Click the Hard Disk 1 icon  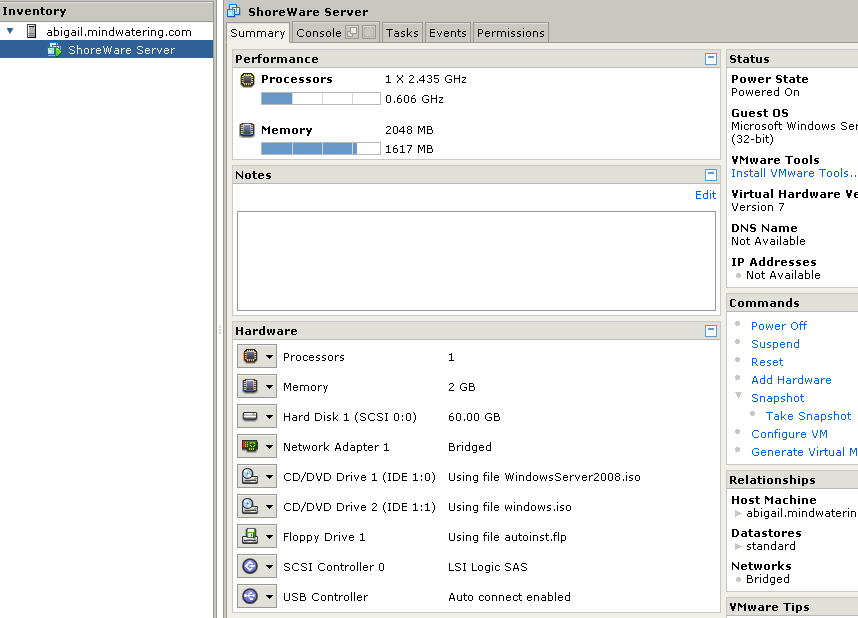(250, 417)
